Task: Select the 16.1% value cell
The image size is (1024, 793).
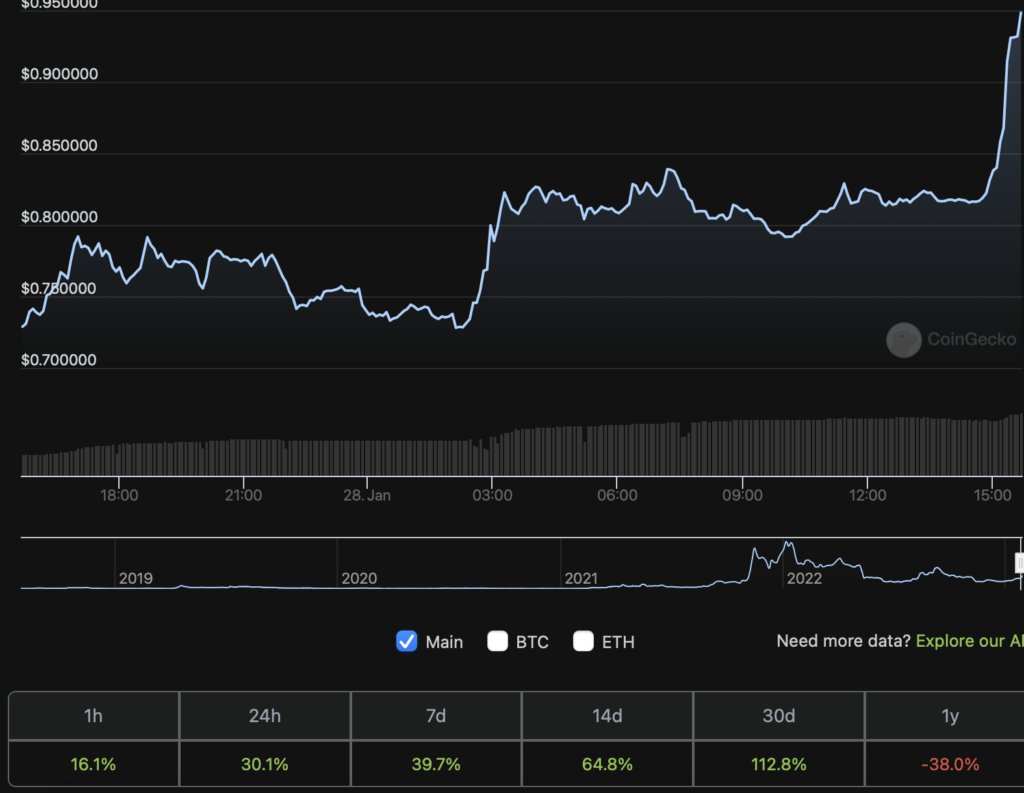Action: coord(93,764)
